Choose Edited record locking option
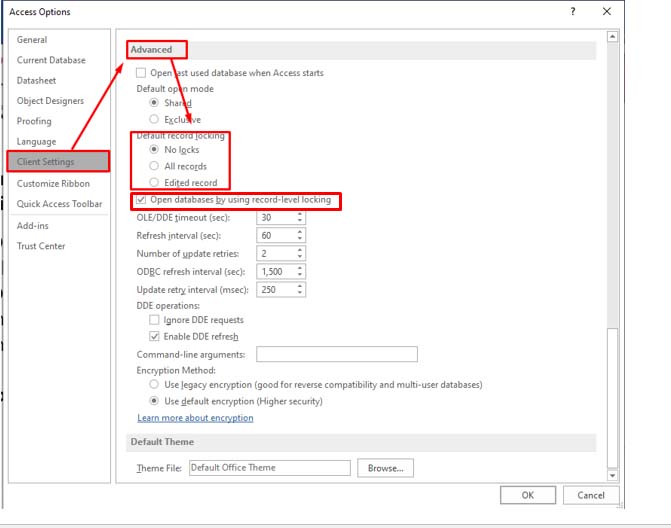This screenshot has height=528, width=671. [154, 182]
